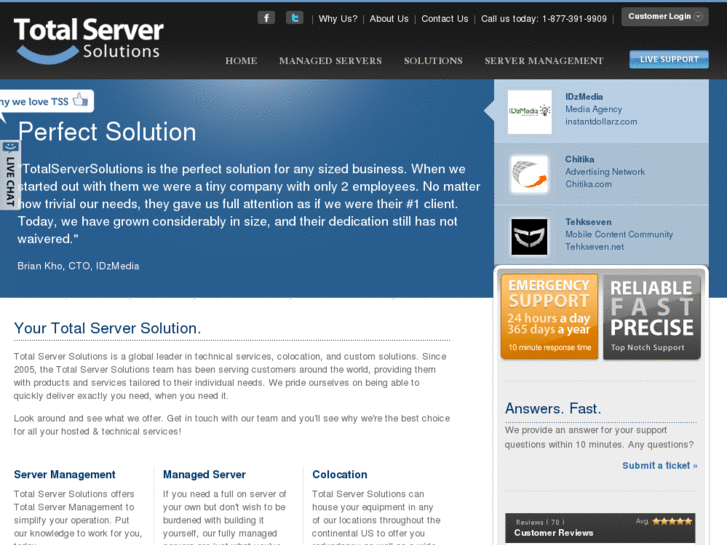
Task: Open the Managed Servers menu
Action: [331, 61]
